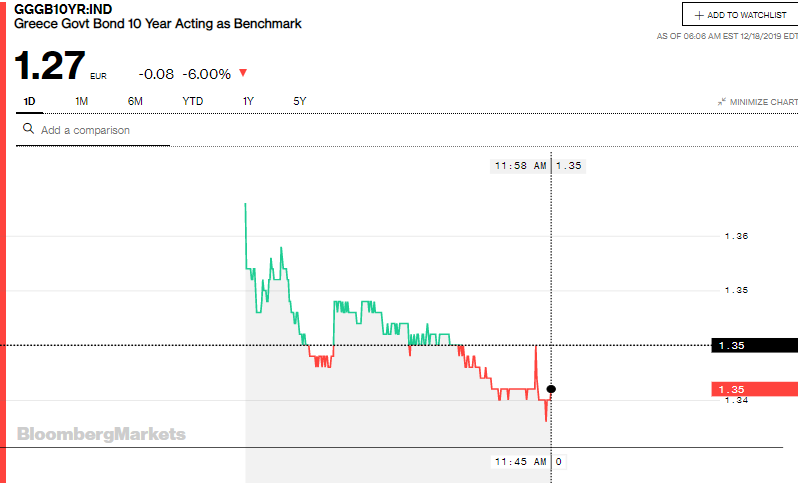Screen dimensions: 798x483
Task: Select the 1D time range tab
Action: tap(29, 101)
